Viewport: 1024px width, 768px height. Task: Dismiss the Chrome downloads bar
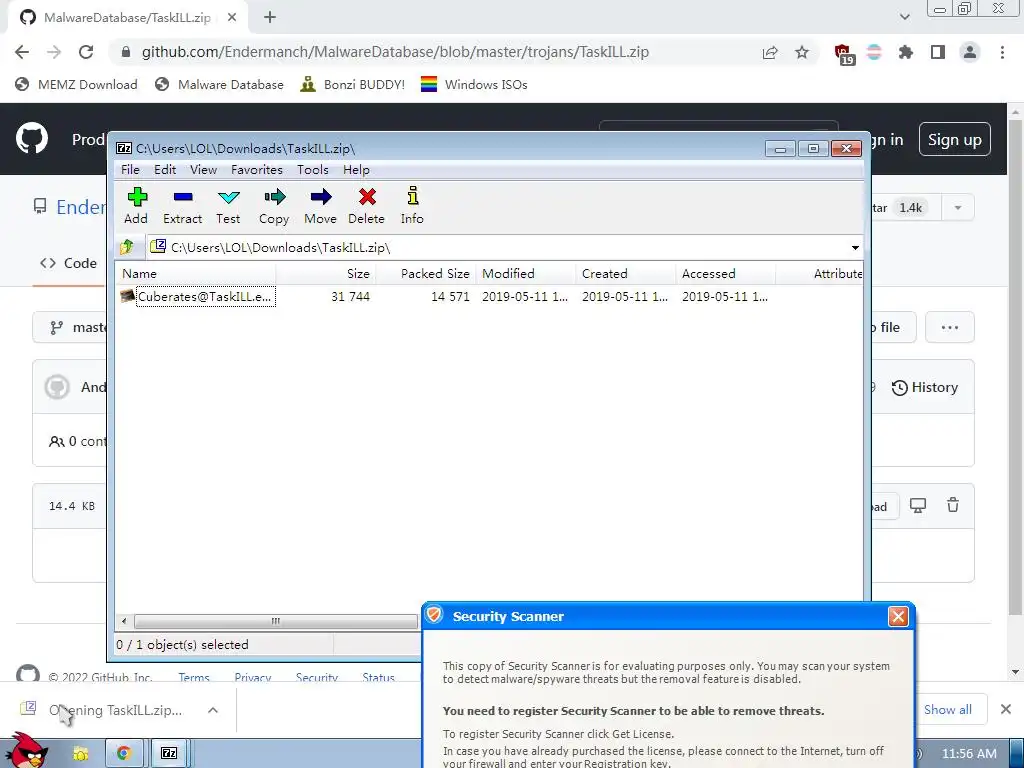1006,709
